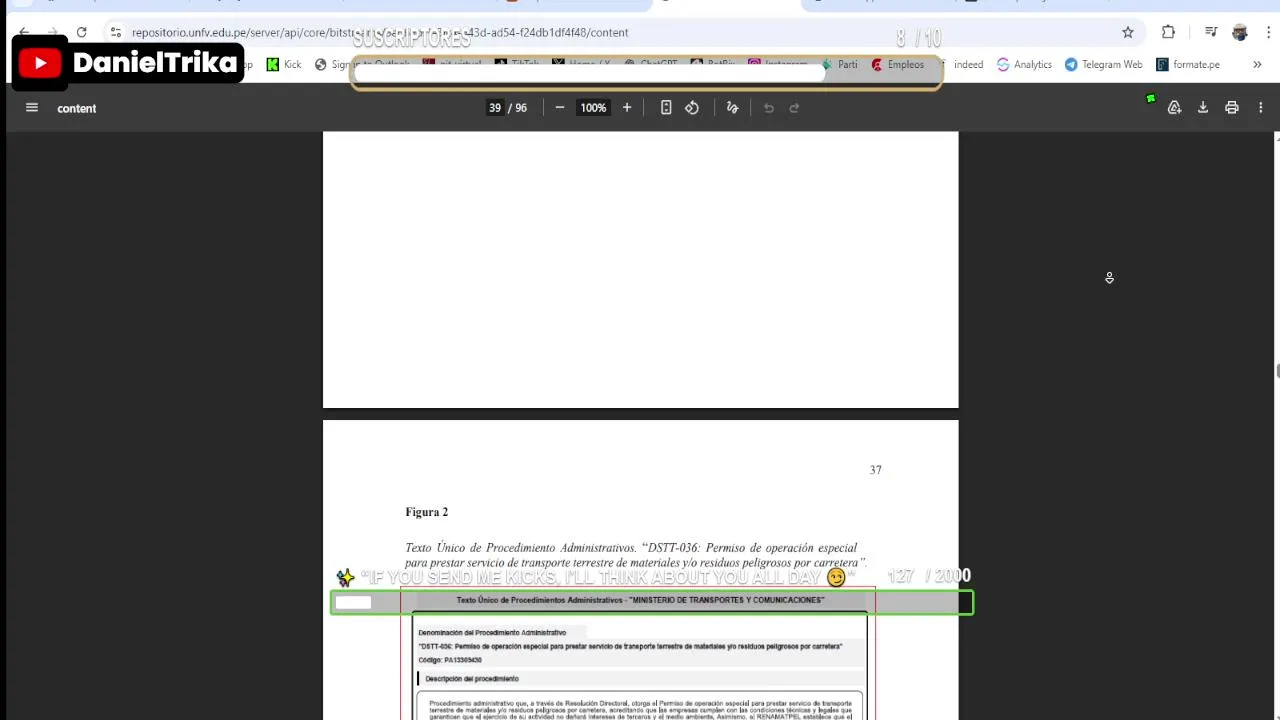The image size is (1280, 720).
Task: Click the 'Denominación del Procedimiento Administrativo' text
Action: pos(492,633)
